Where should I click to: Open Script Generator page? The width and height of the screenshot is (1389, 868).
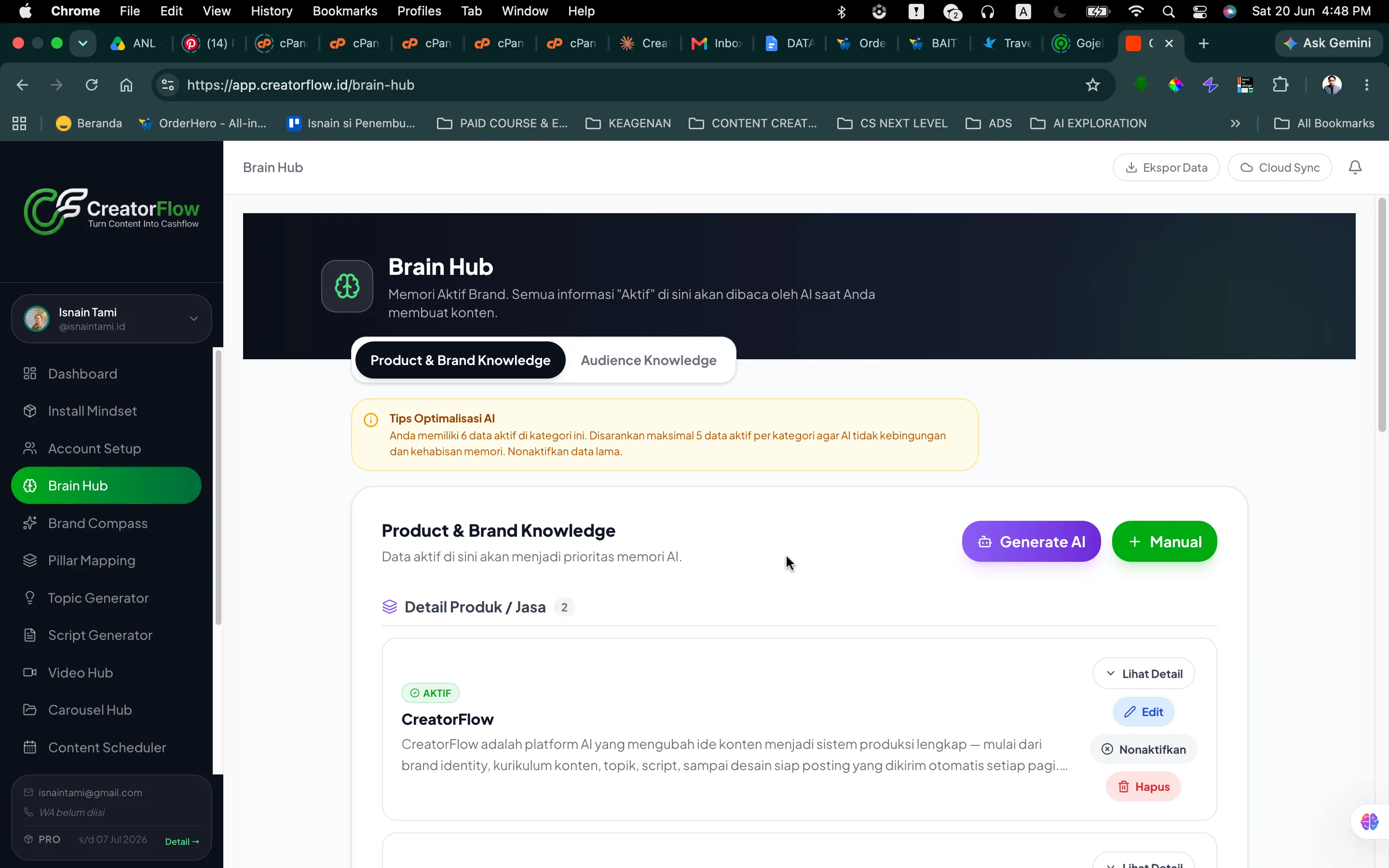tap(106, 635)
